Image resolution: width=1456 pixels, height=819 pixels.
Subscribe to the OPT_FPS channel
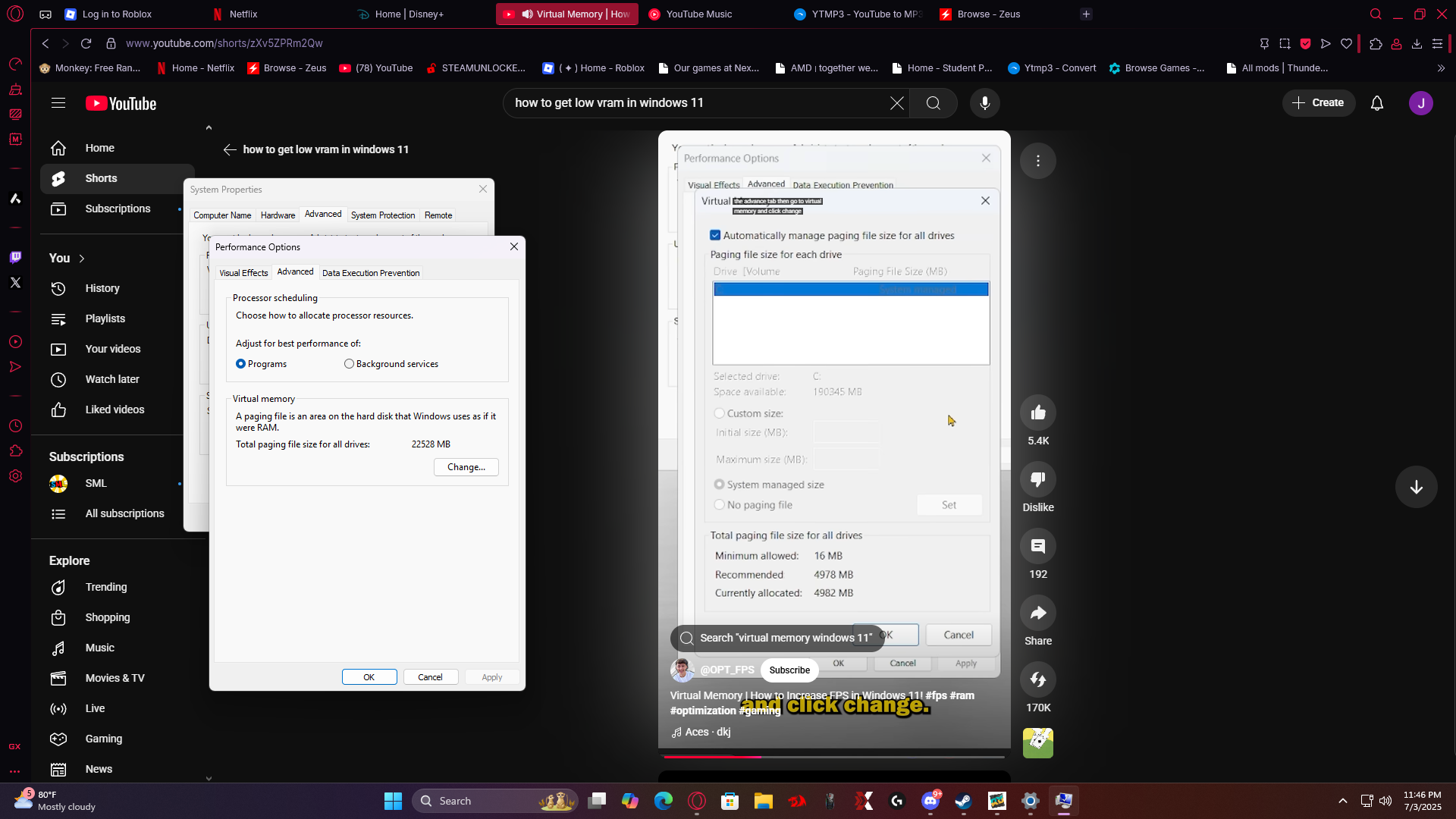789,670
